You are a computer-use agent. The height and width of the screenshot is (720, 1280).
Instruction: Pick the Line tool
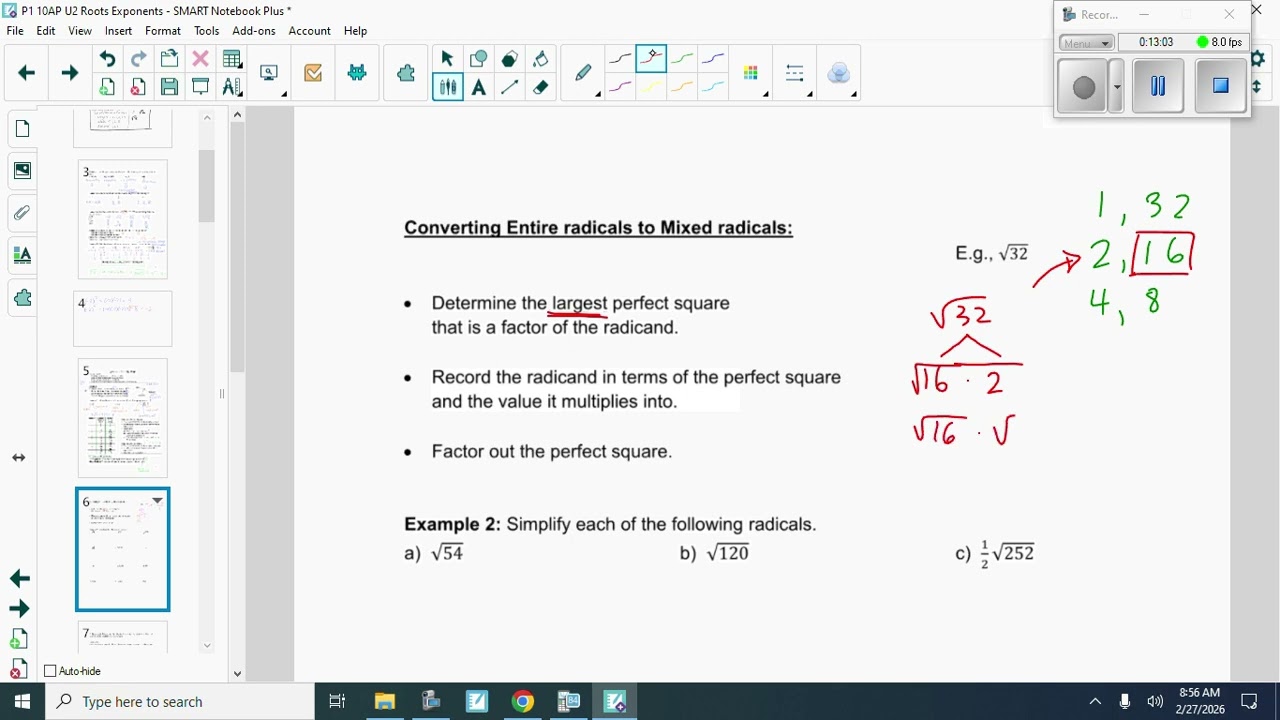(510, 87)
